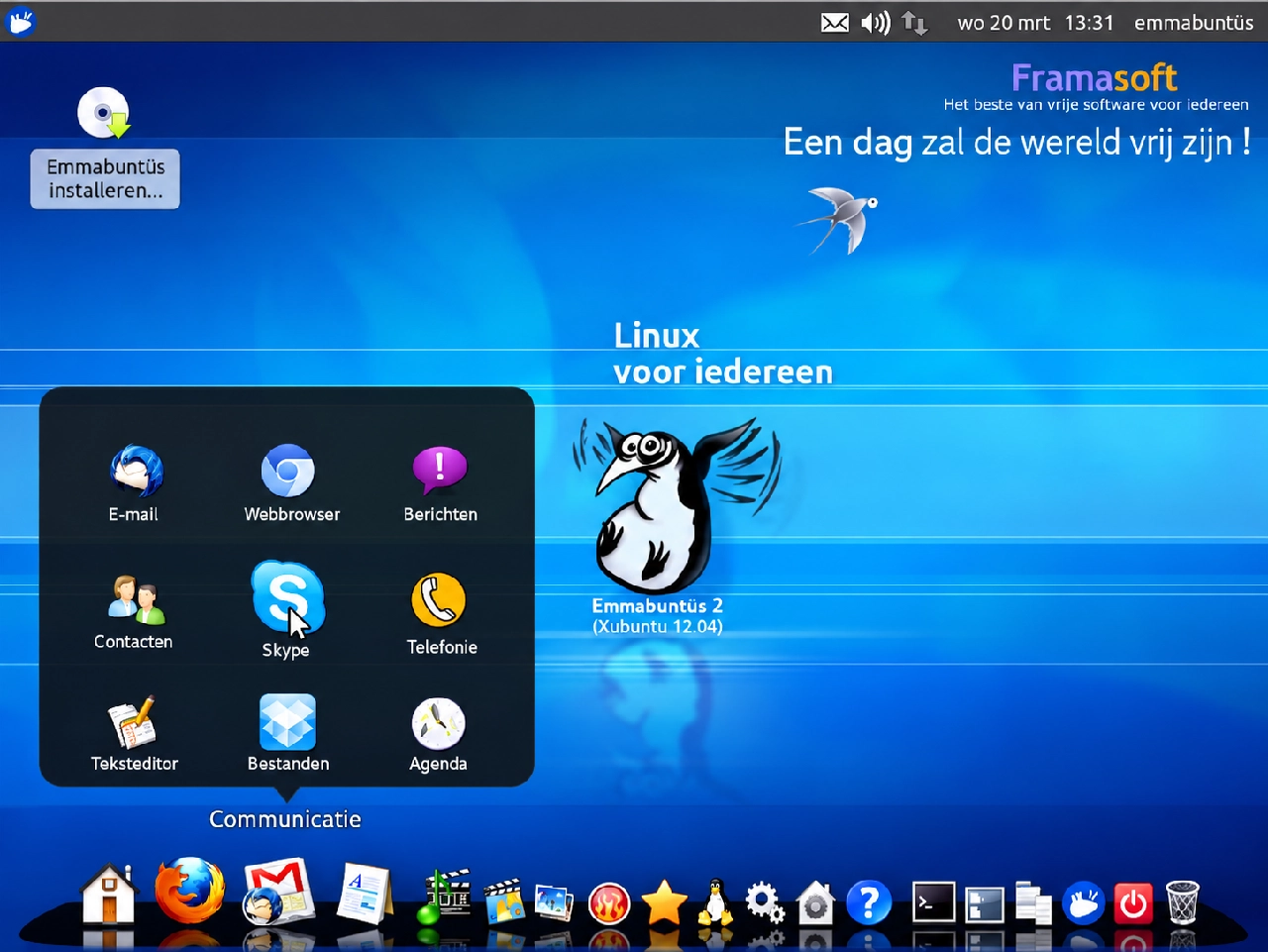Open the stacked documents dock icon
Viewport: 1268px width, 952px height.
click(1033, 902)
